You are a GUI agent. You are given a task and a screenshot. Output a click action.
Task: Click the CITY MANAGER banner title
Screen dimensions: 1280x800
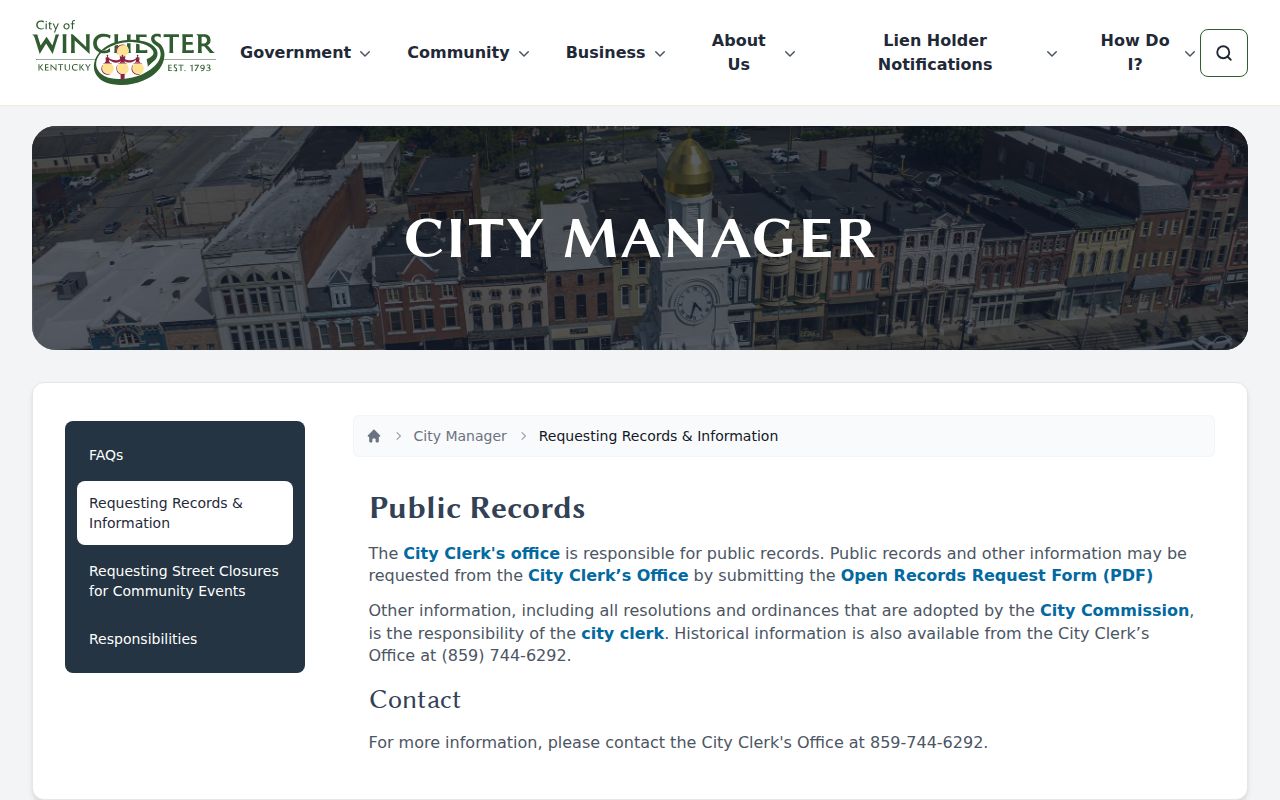coord(640,238)
